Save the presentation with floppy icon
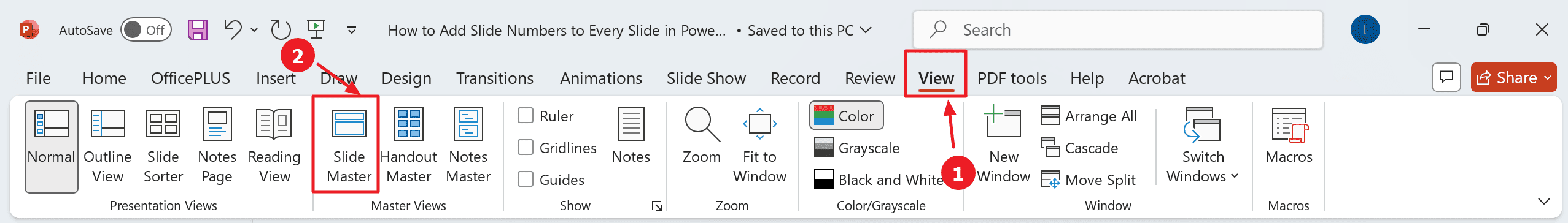The width and height of the screenshot is (1568, 223). click(x=198, y=30)
